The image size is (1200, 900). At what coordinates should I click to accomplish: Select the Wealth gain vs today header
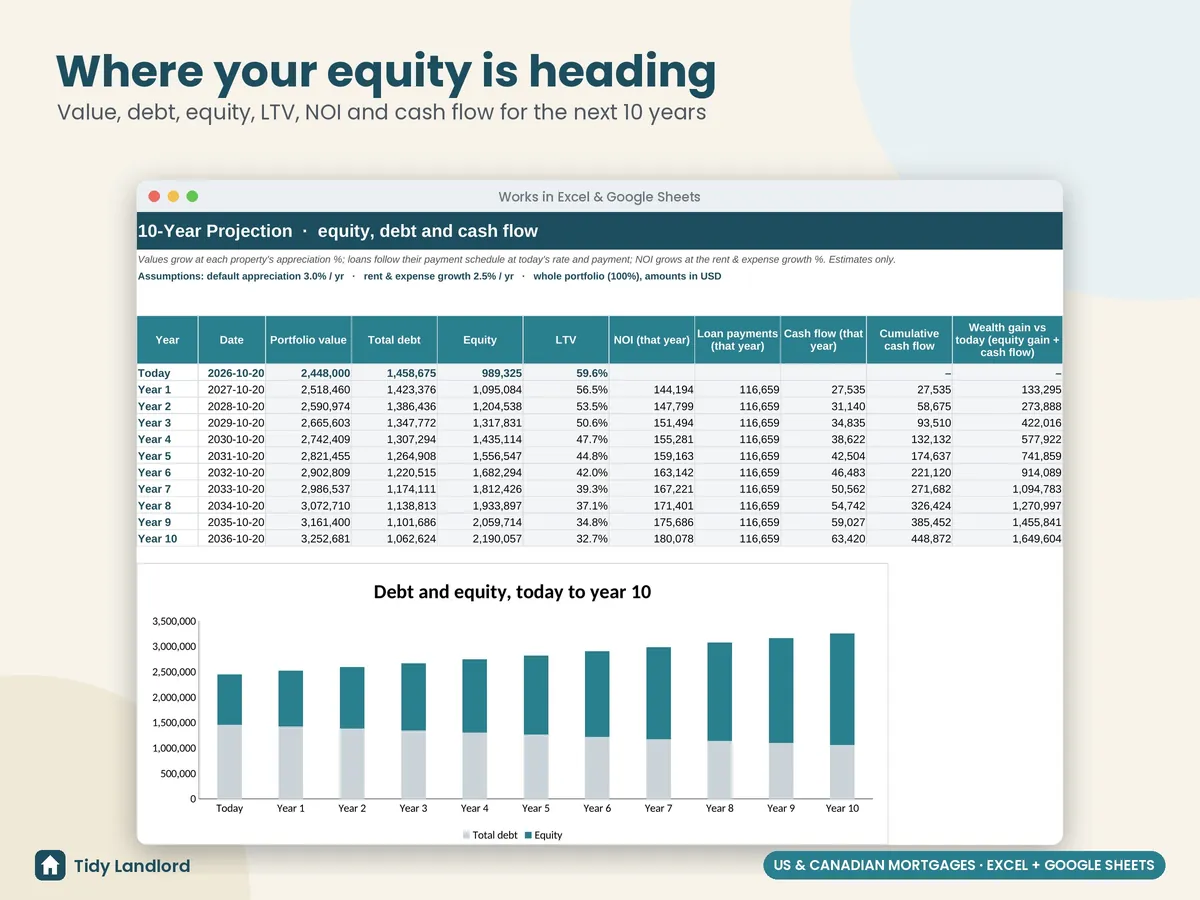tap(1007, 340)
